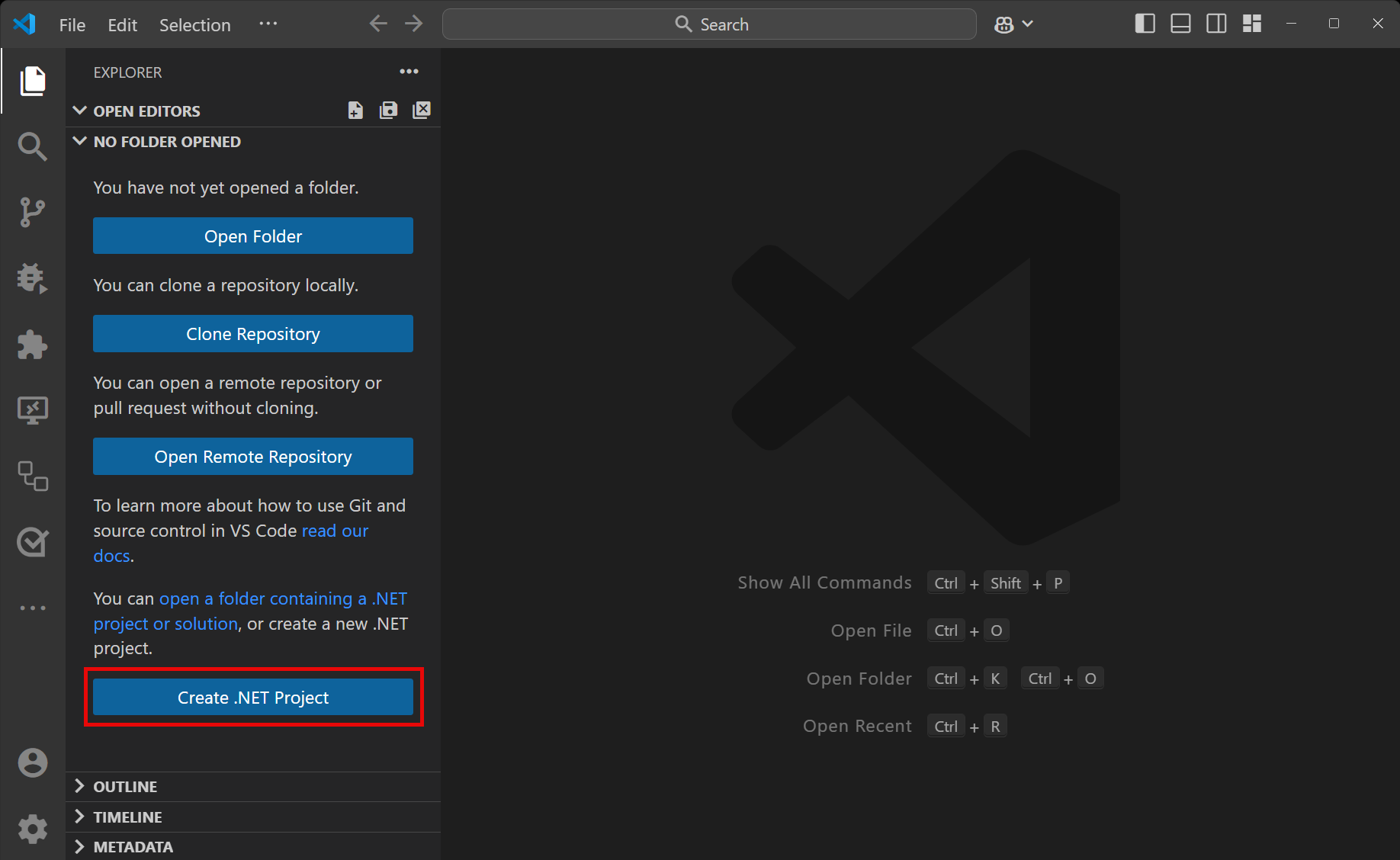The width and height of the screenshot is (1400, 860).
Task: Open Run and Debug view
Action: [x=32, y=278]
